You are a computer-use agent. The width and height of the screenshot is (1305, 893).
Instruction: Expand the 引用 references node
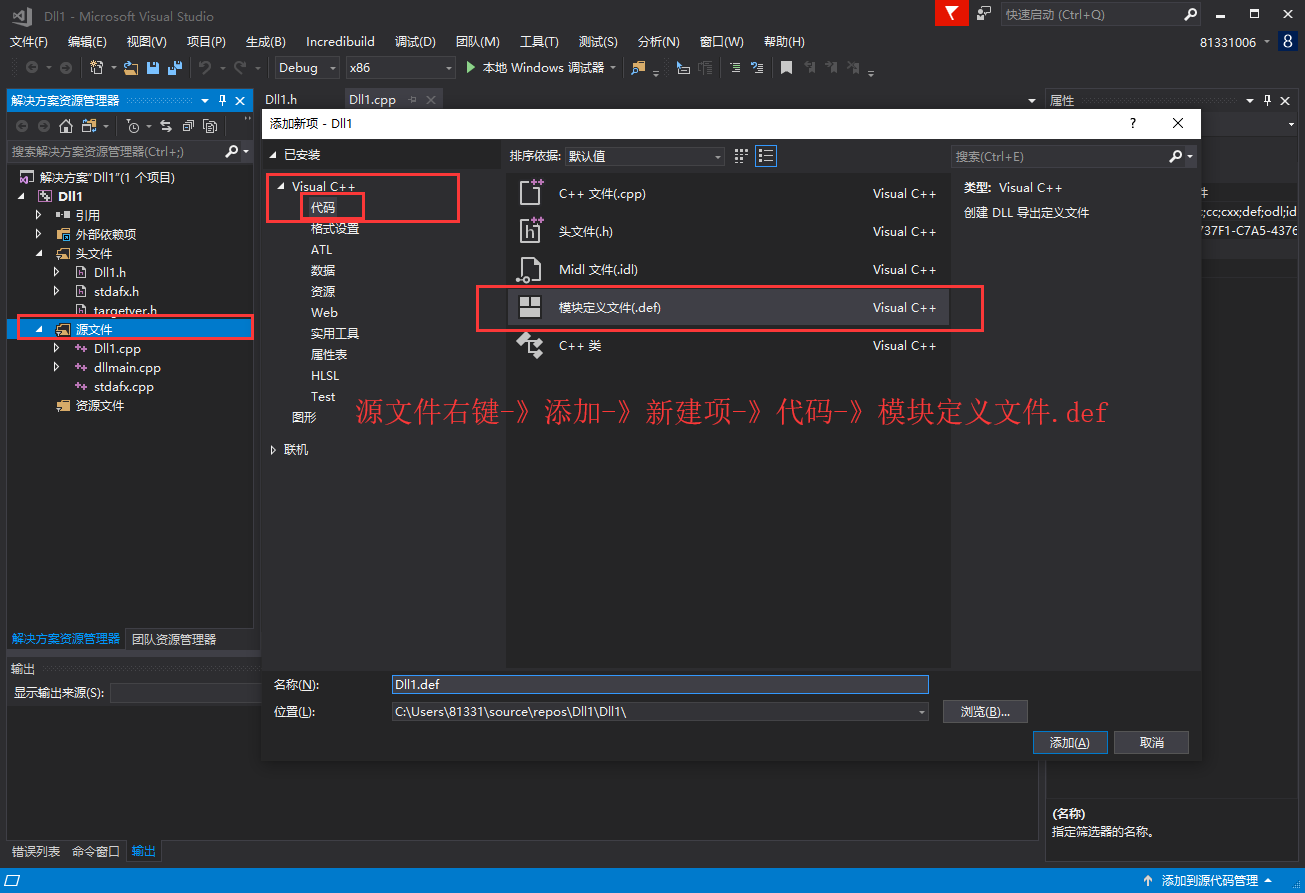point(39,215)
